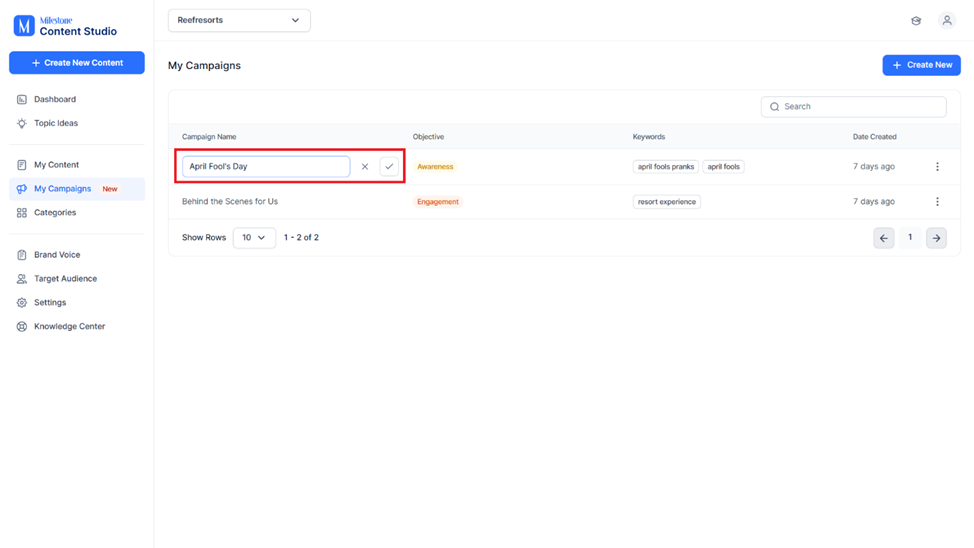Click the 1 - 2 of 2 count text

tap(301, 237)
